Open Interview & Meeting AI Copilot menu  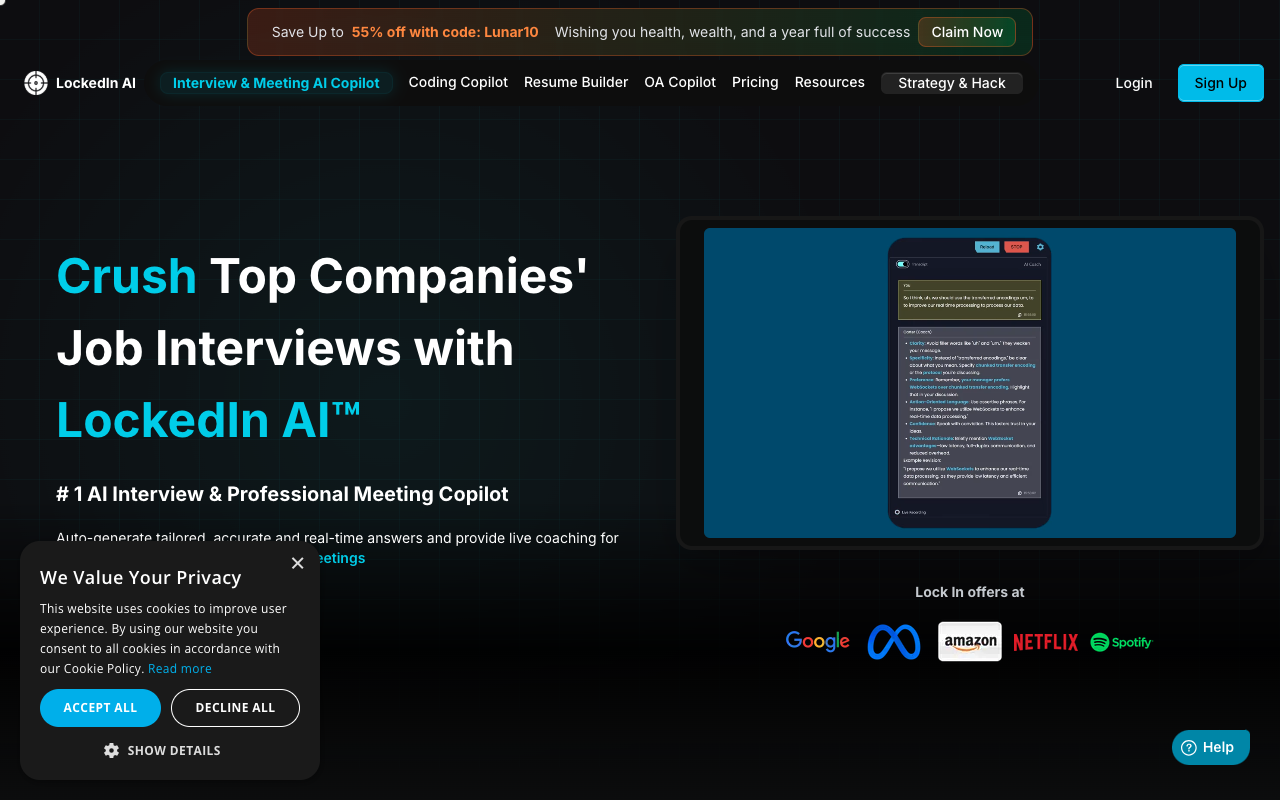pos(276,83)
